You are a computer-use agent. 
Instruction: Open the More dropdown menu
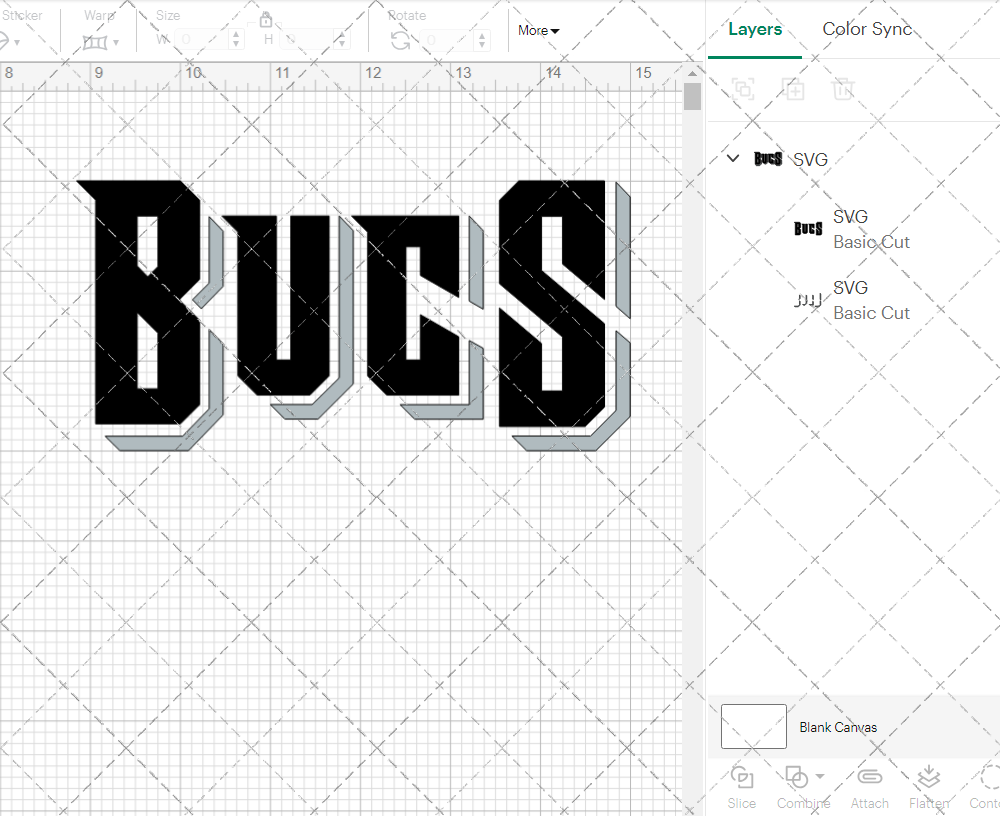coord(538,30)
